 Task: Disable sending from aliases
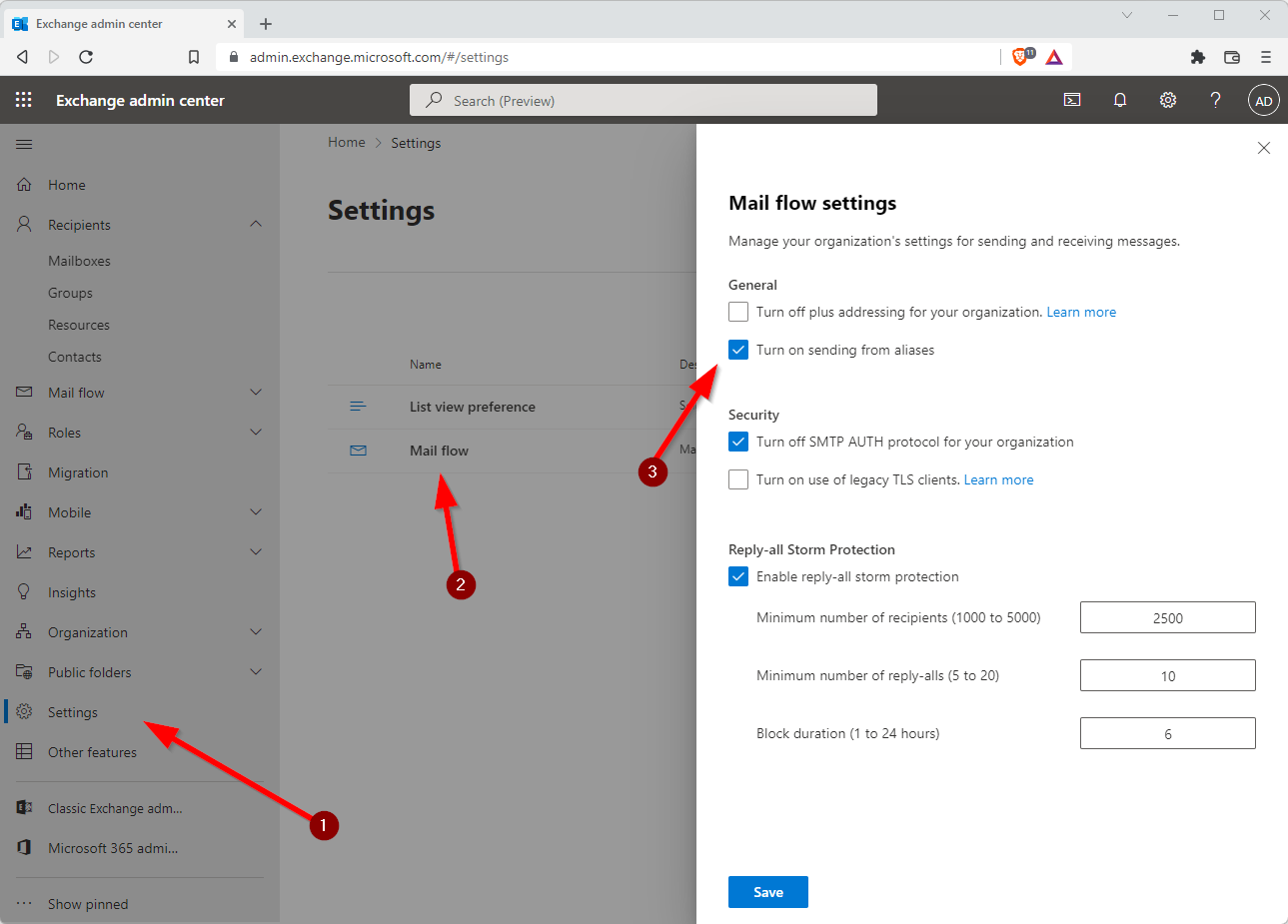coord(737,350)
